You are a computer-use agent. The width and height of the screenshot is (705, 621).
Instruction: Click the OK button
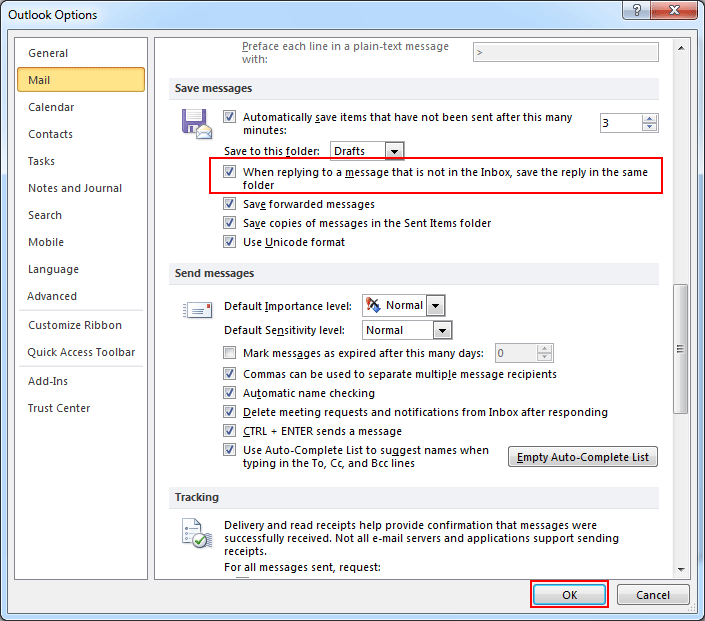click(x=569, y=594)
